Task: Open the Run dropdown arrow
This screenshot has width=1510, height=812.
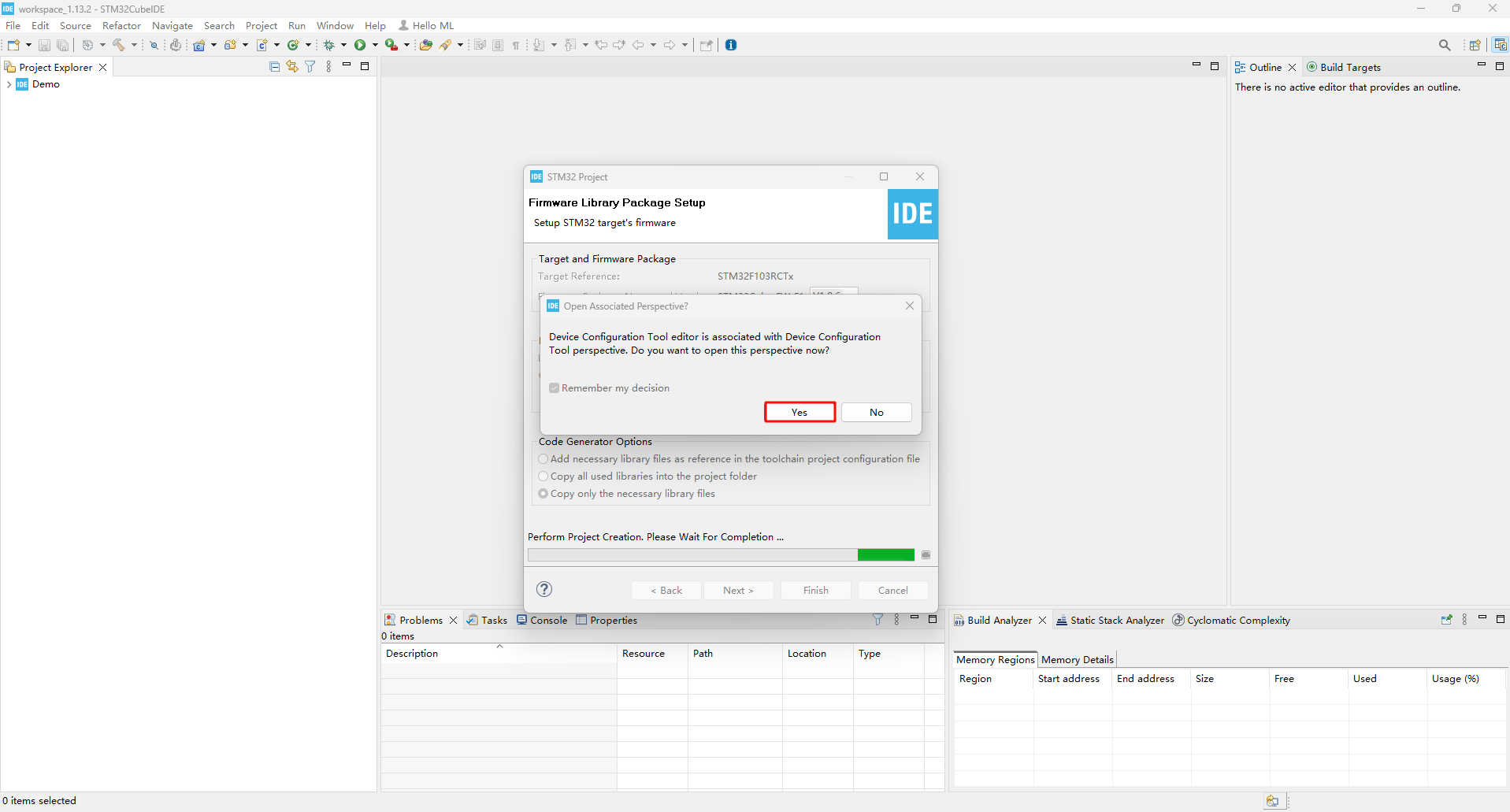Action: pyautogui.click(x=375, y=45)
